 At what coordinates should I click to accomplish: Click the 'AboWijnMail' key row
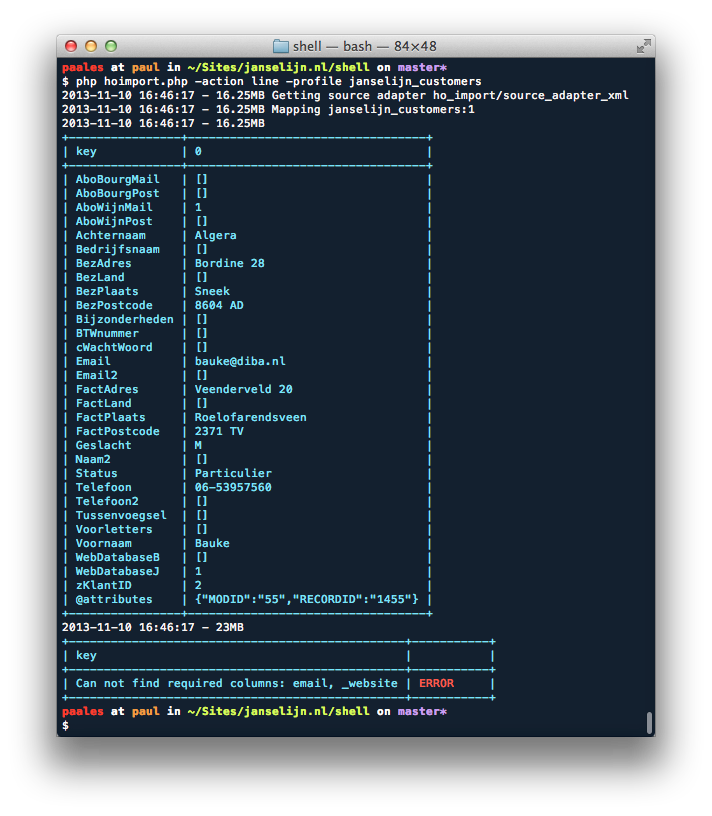[247, 208]
